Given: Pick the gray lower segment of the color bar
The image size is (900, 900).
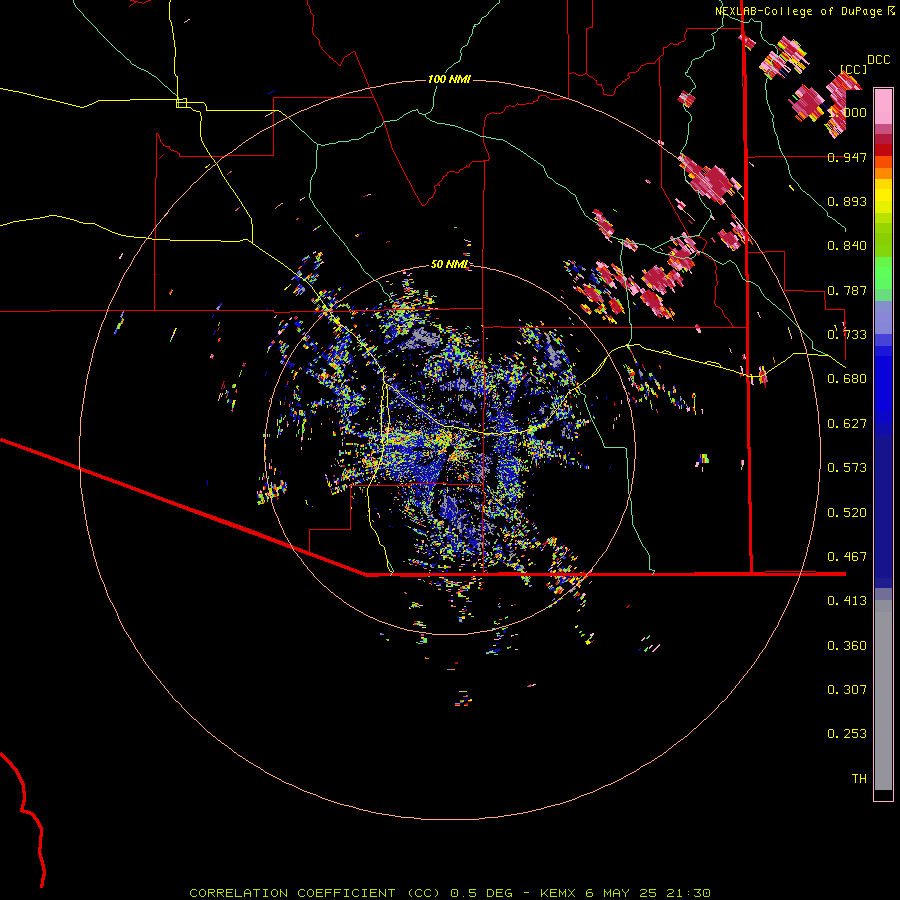Looking at the screenshot, I should [883, 695].
